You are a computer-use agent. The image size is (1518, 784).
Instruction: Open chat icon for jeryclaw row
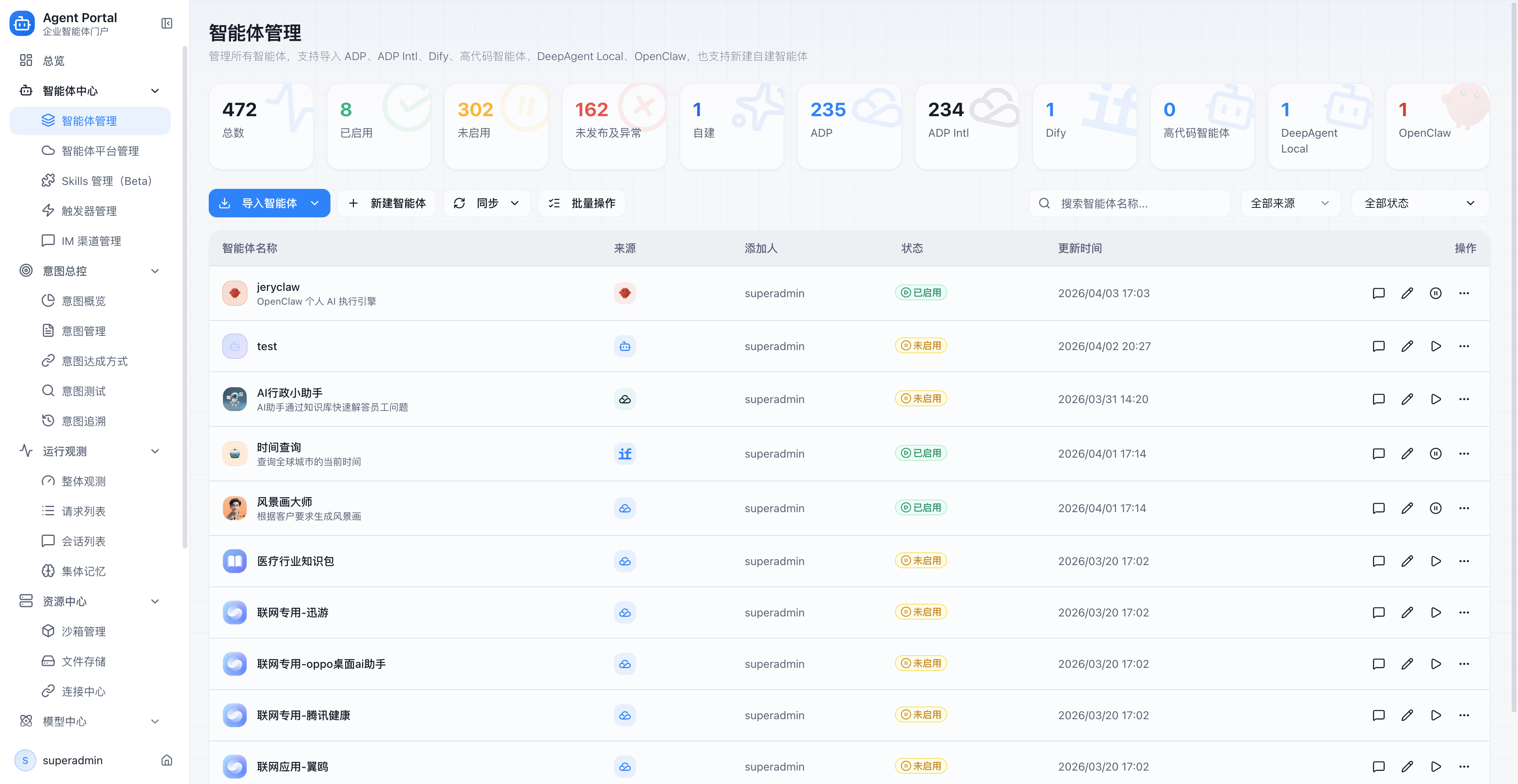click(1378, 293)
